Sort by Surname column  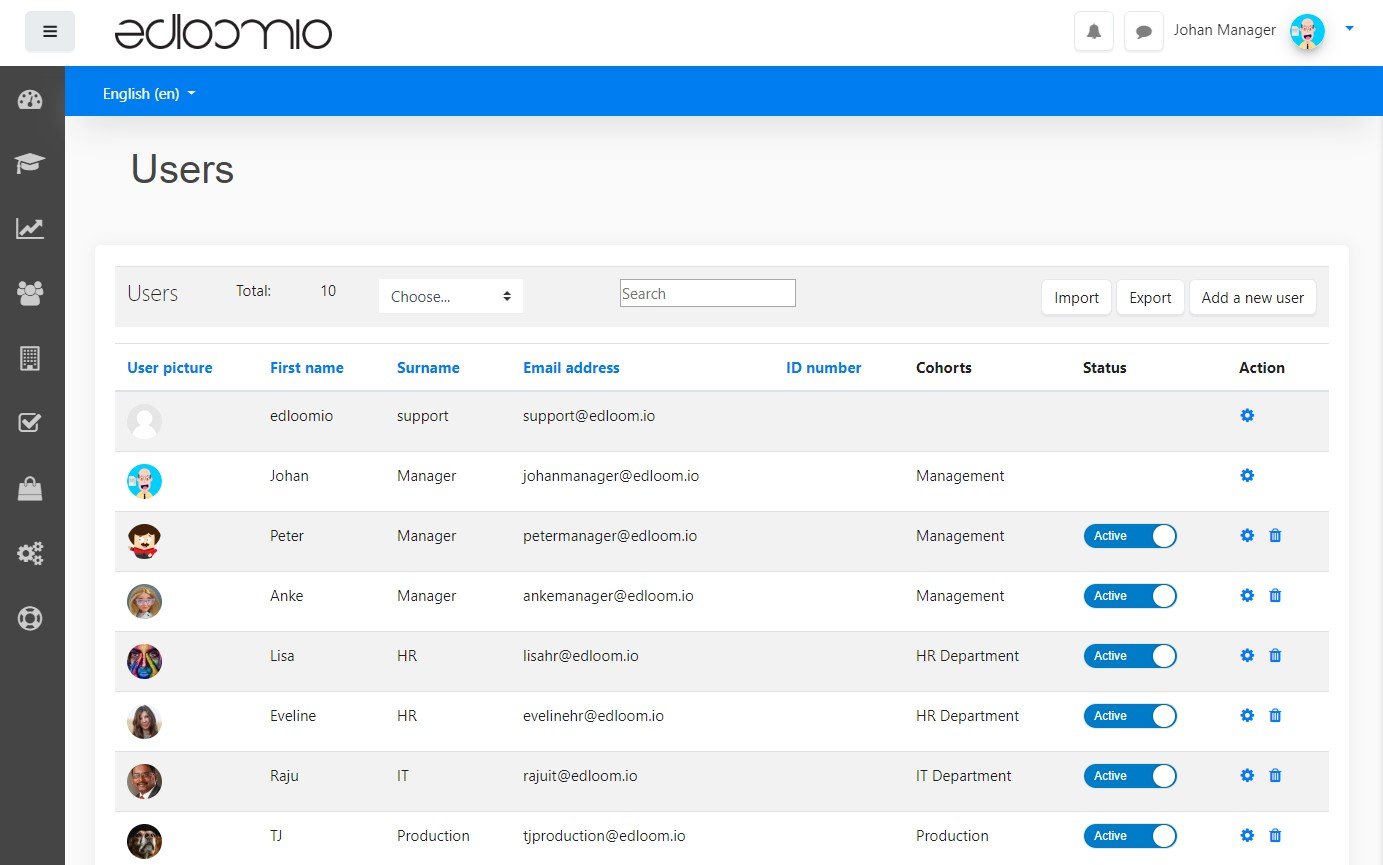(428, 368)
